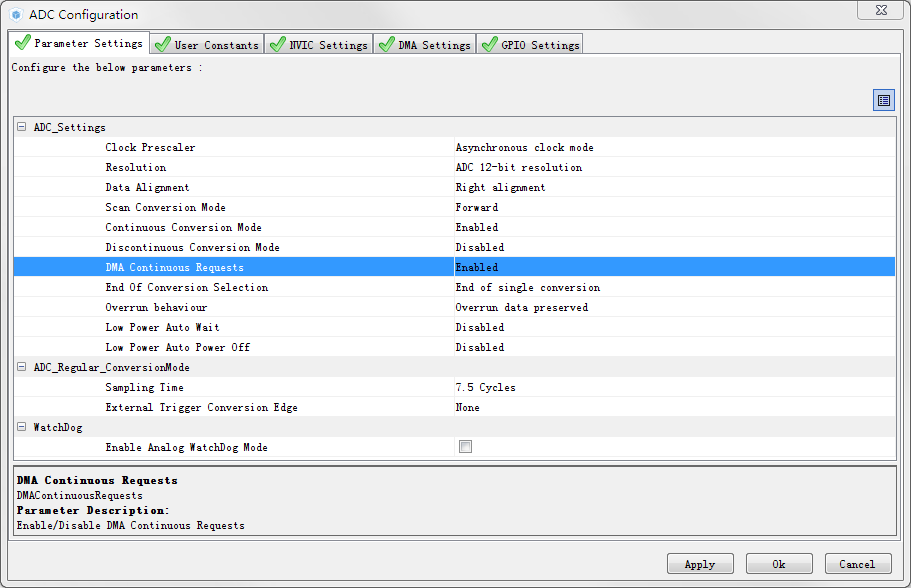The image size is (911, 588).
Task: Change Scan Conversion Mode value Forward
Action: (675, 207)
